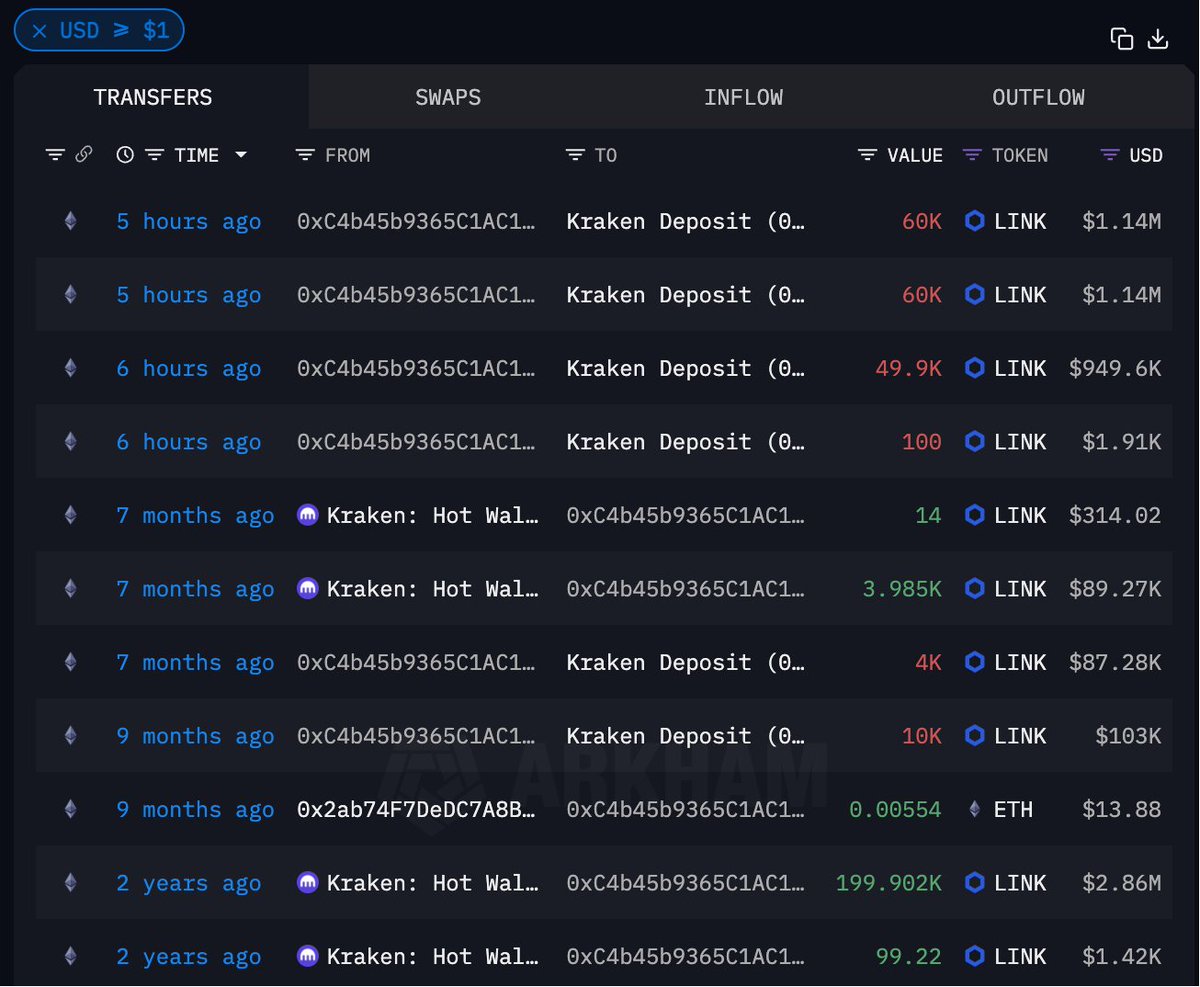
Task: Click Kraken logo in the 99.22 LINK row
Action: pos(308,956)
